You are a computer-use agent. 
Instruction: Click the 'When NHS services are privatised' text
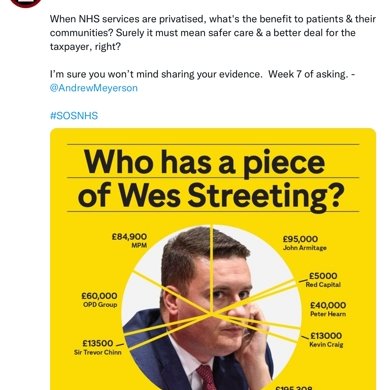(126, 19)
